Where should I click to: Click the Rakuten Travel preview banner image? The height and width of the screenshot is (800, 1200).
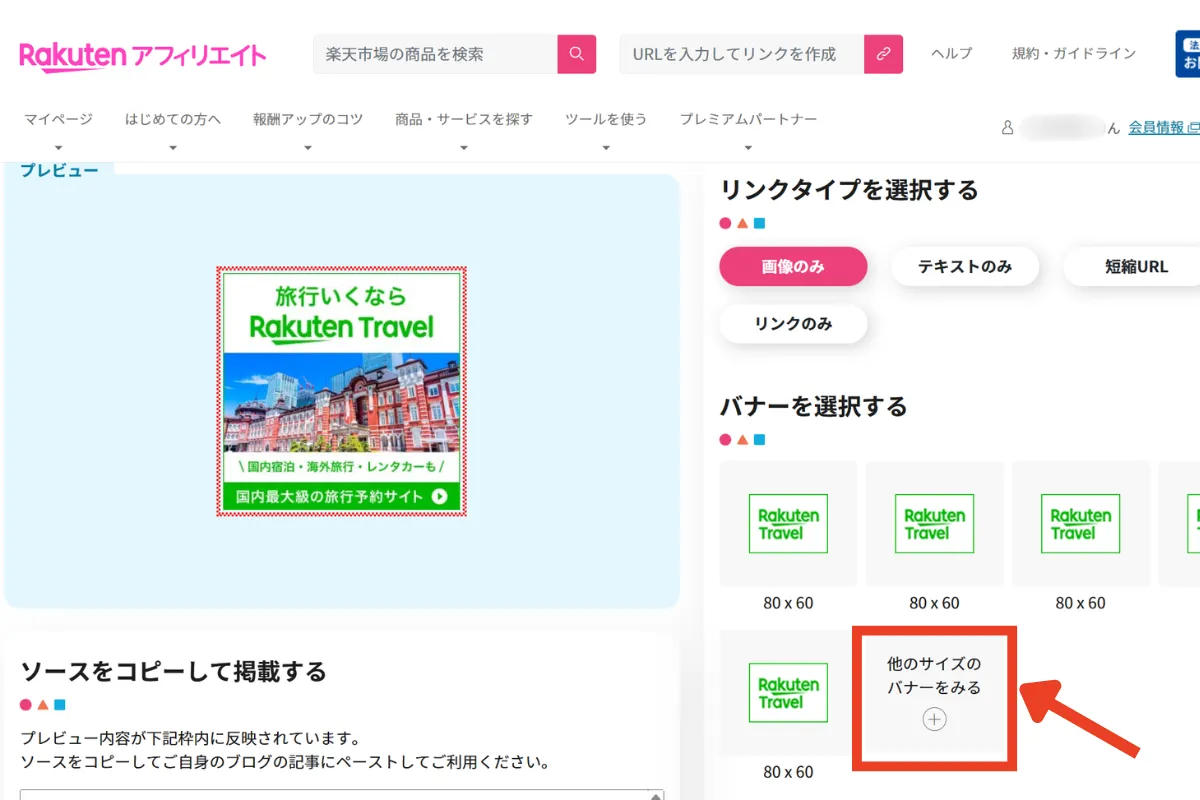tap(341, 391)
